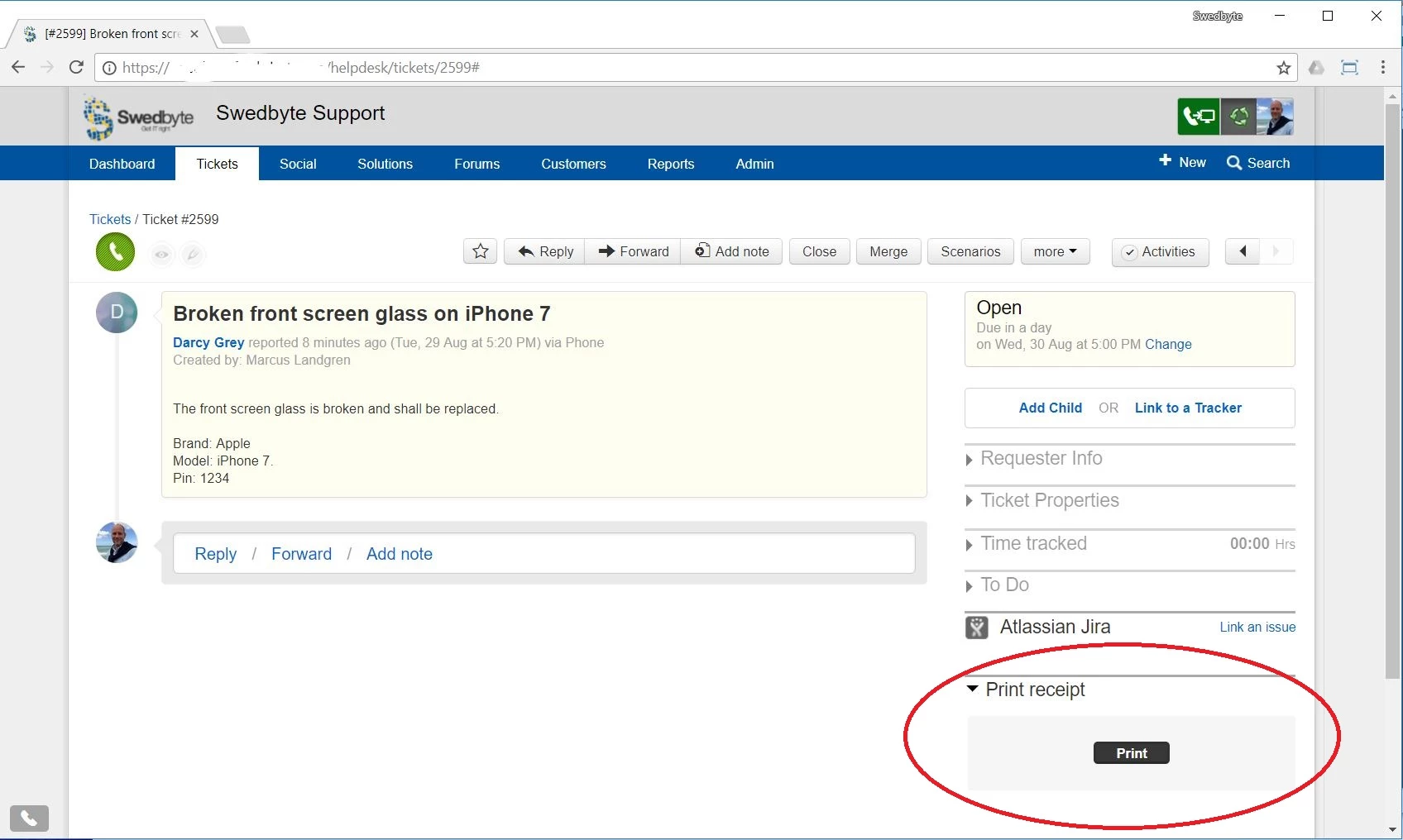Click the green phone-and-monitor header icon

[x=1199, y=117]
